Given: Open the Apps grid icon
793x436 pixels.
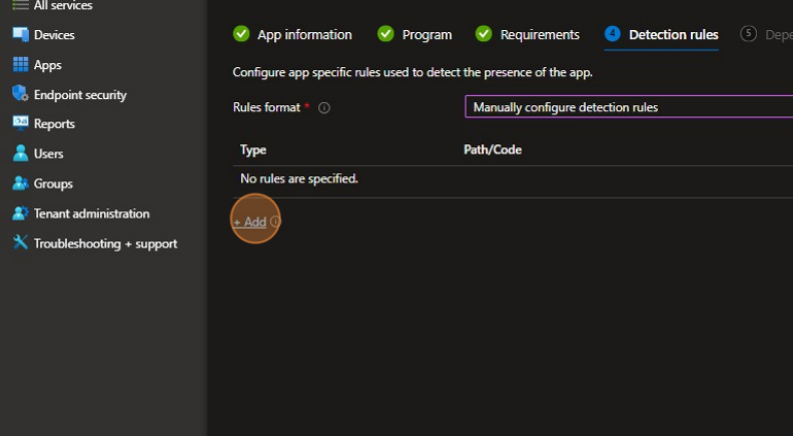Looking at the screenshot, I should 20,65.
